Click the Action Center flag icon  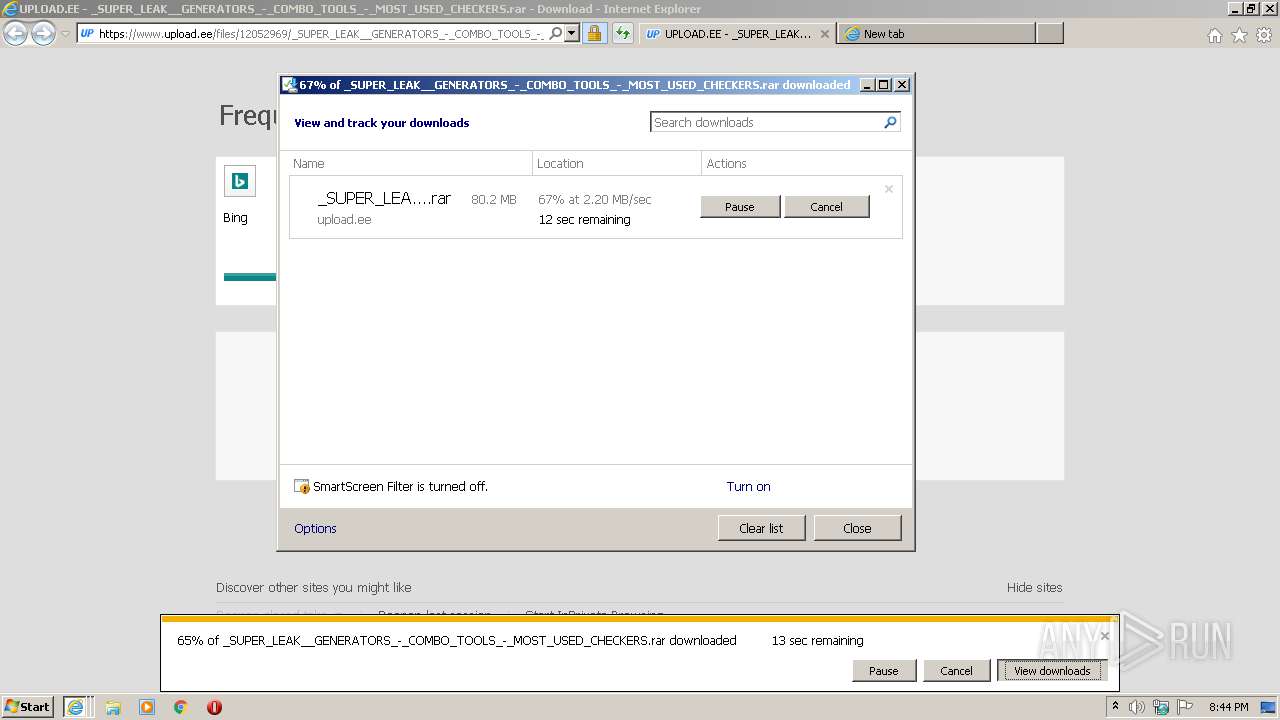coord(1185,707)
